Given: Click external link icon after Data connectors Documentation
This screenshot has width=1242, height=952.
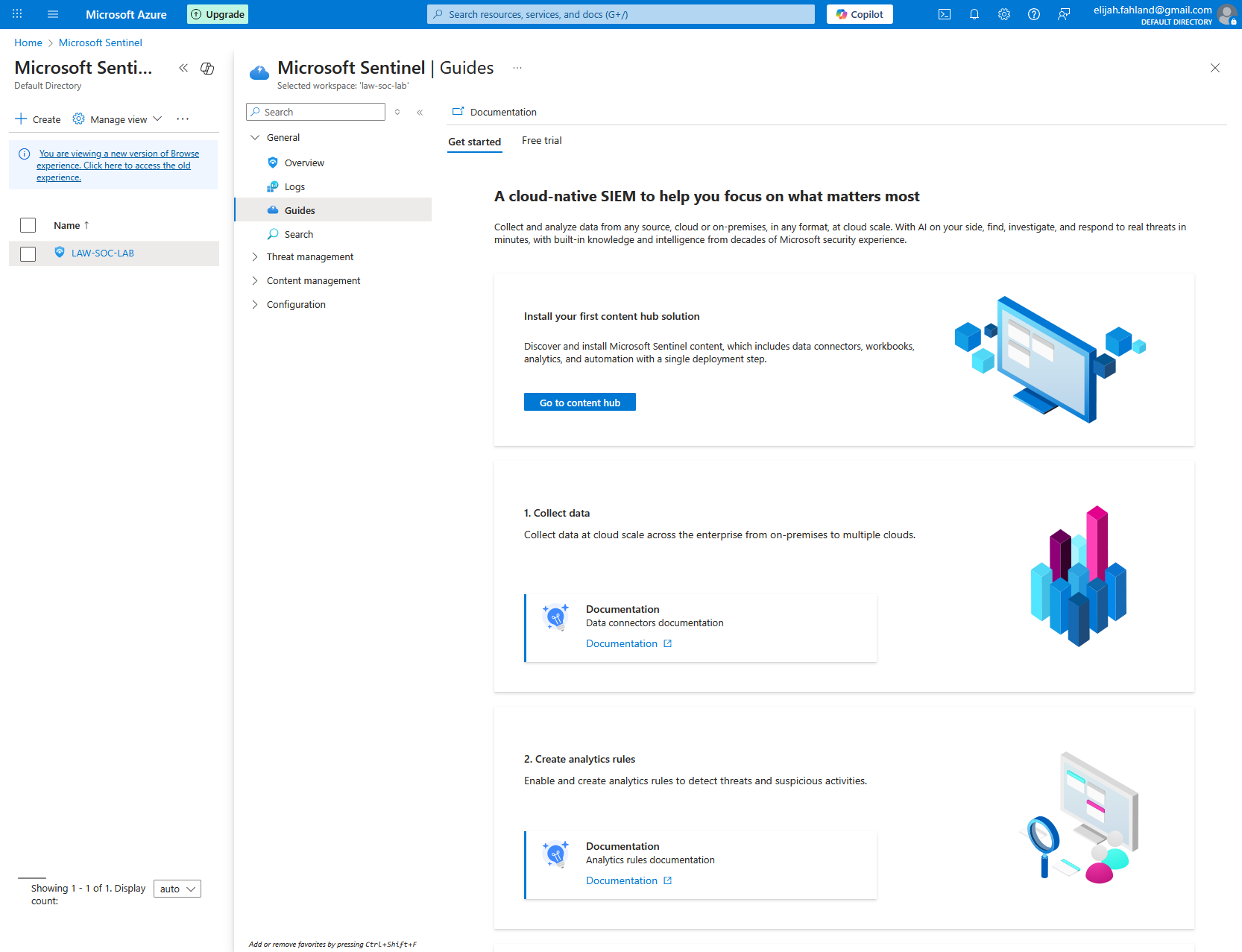Looking at the screenshot, I should [668, 643].
